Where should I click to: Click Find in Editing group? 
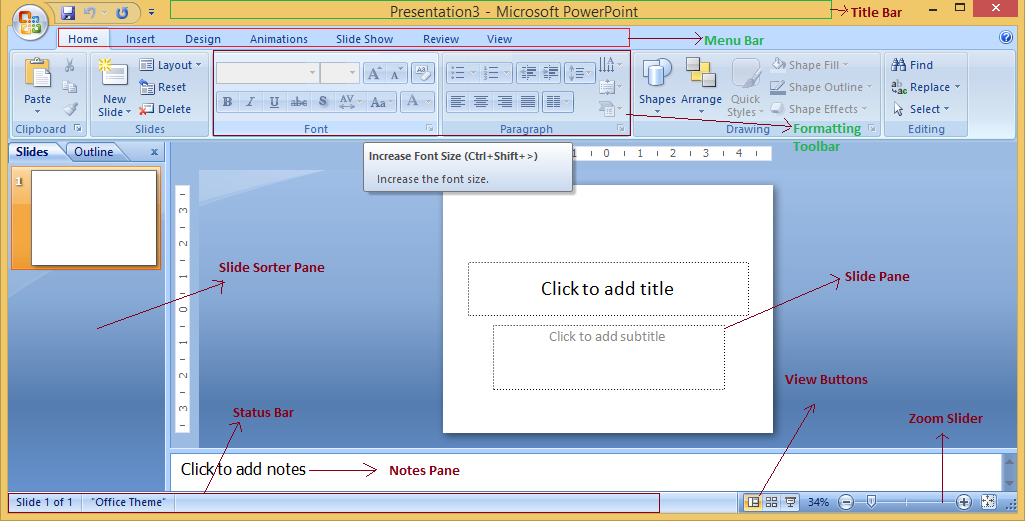912,65
